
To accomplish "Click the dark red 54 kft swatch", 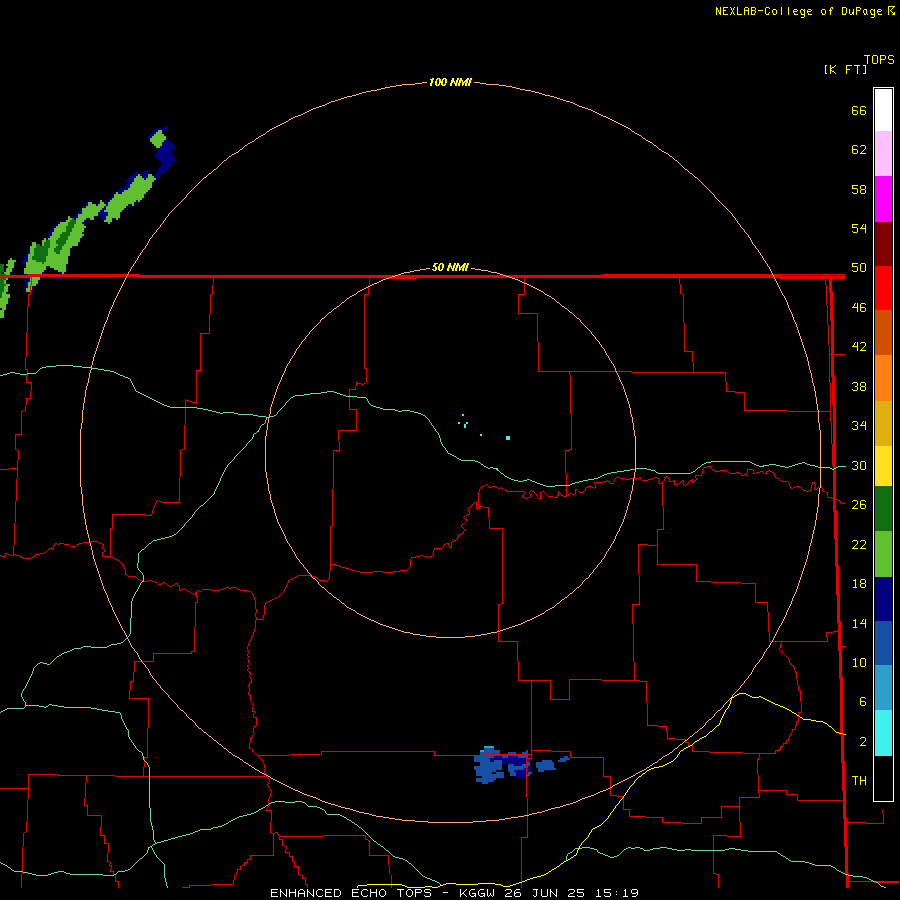I will coord(883,244).
